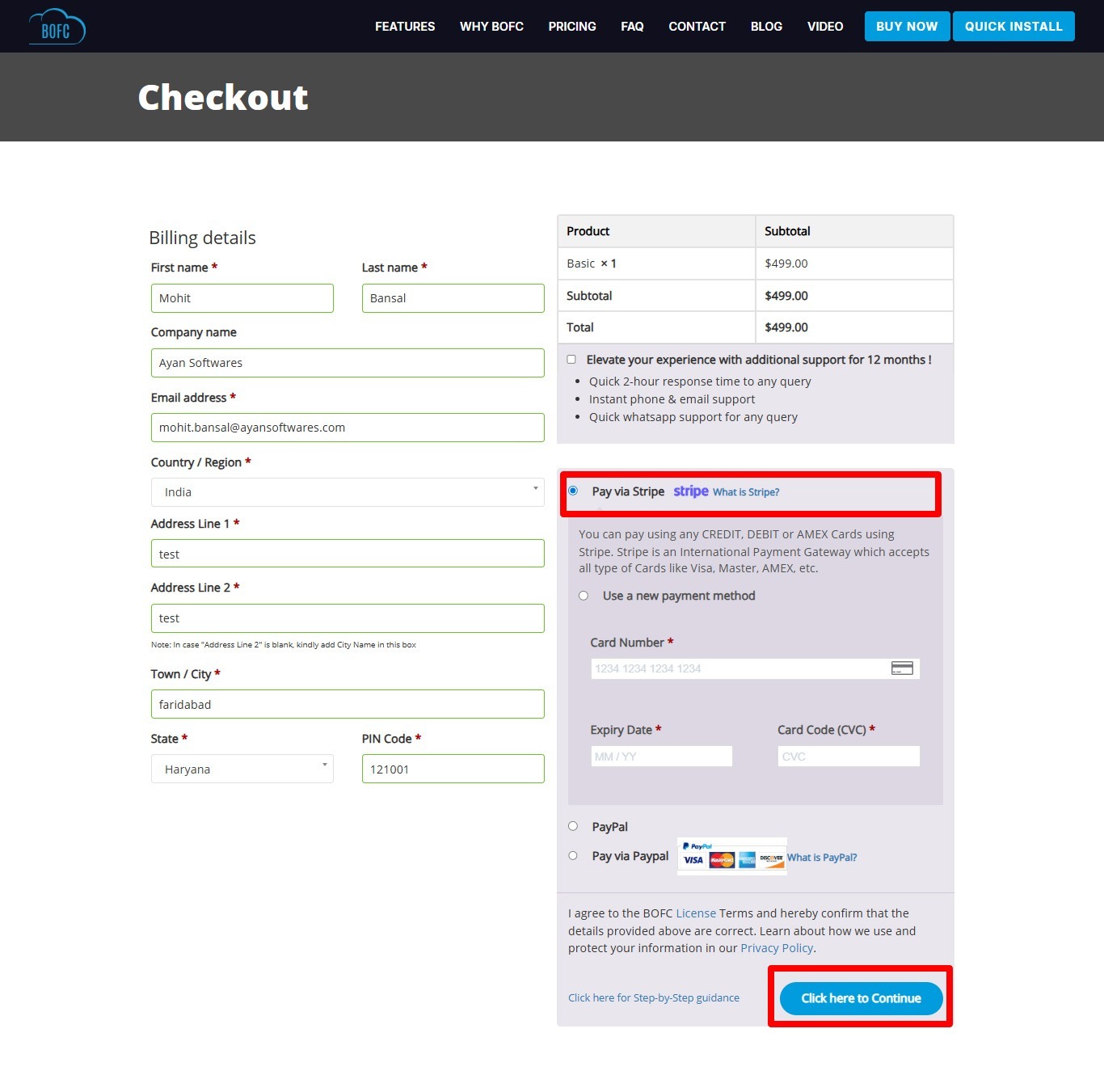Click the BUY NOW button
1104x1092 pixels.
click(906, 26)
